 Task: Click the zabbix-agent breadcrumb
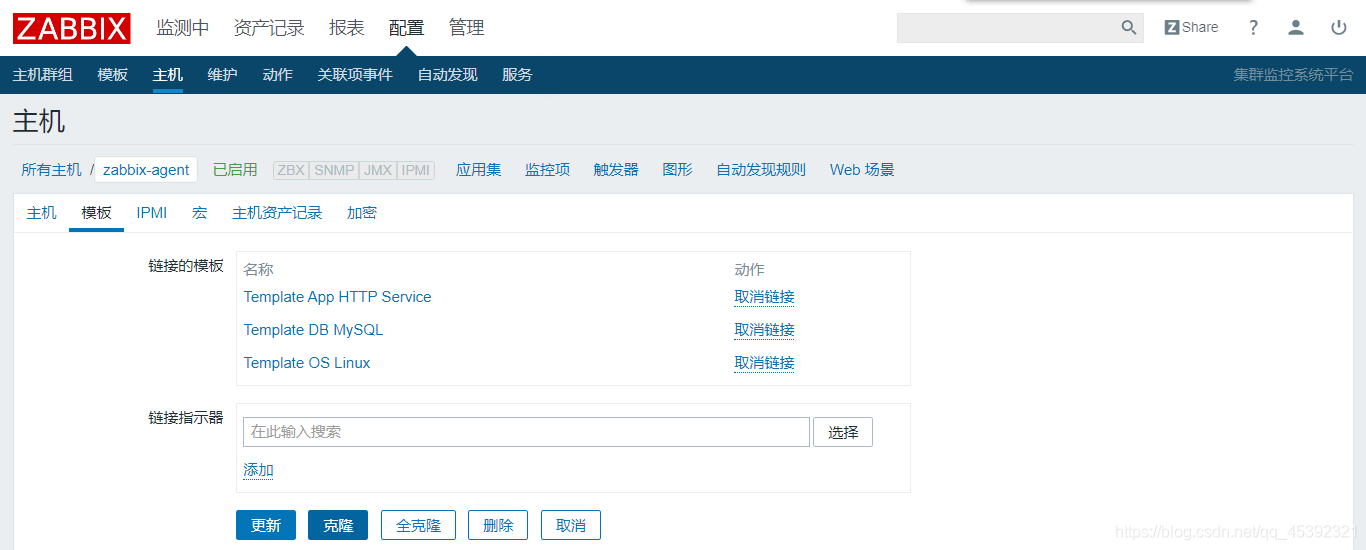(x=146, y=170)
